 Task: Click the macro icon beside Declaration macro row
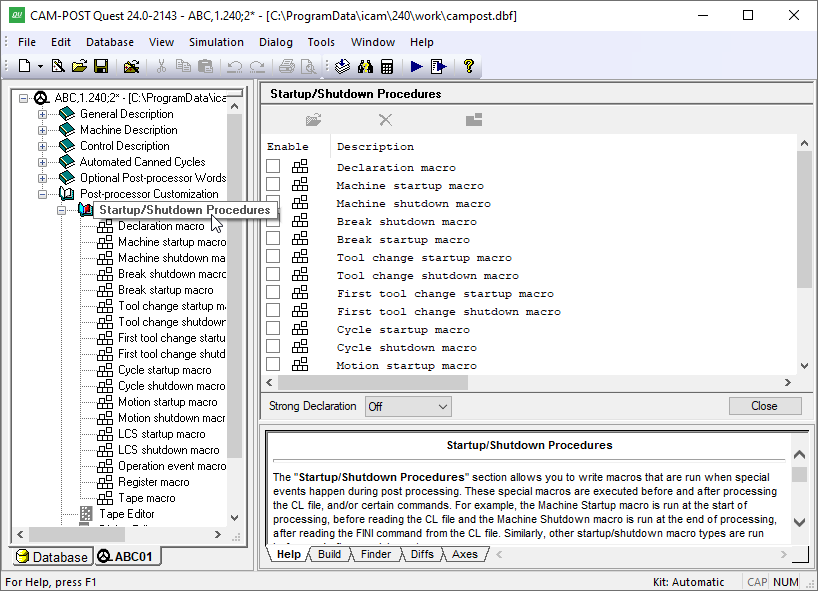point(300,167)
